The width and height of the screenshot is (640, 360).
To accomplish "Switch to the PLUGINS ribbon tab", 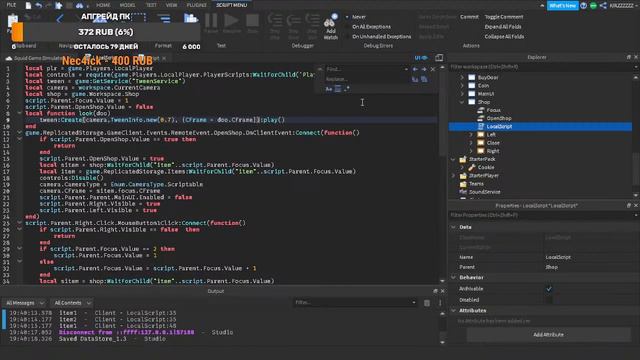I will tap(197, 5).
